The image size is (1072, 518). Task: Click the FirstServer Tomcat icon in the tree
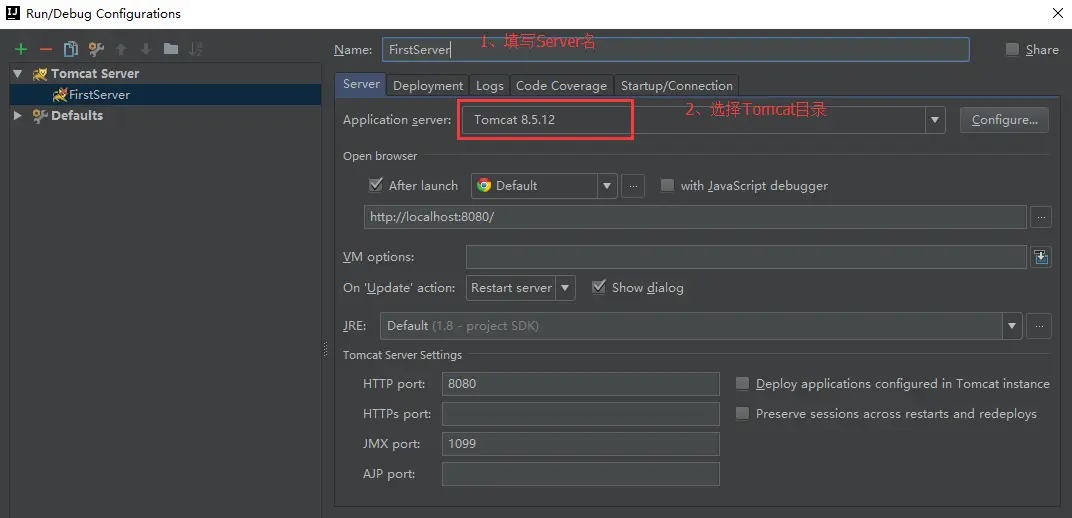pos(59,95)
